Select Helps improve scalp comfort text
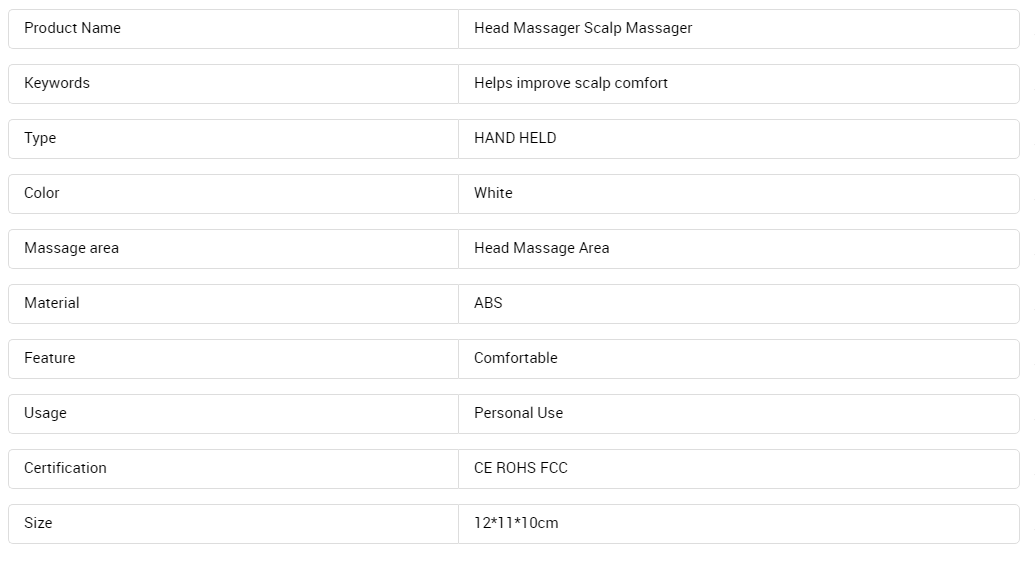Screen dimensions: 1035x562 (x=570, y=83)
